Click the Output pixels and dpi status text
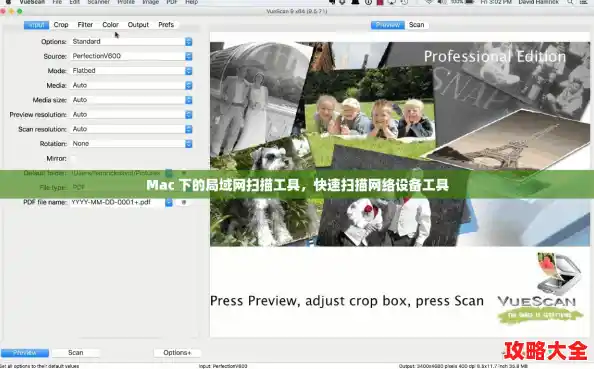 [x=463, y=366]
